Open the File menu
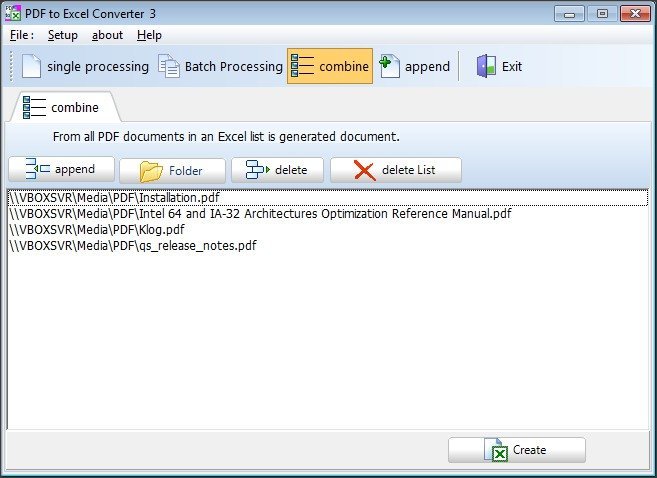The width and height of the screenshot is (657, 478). coord(22,35)
